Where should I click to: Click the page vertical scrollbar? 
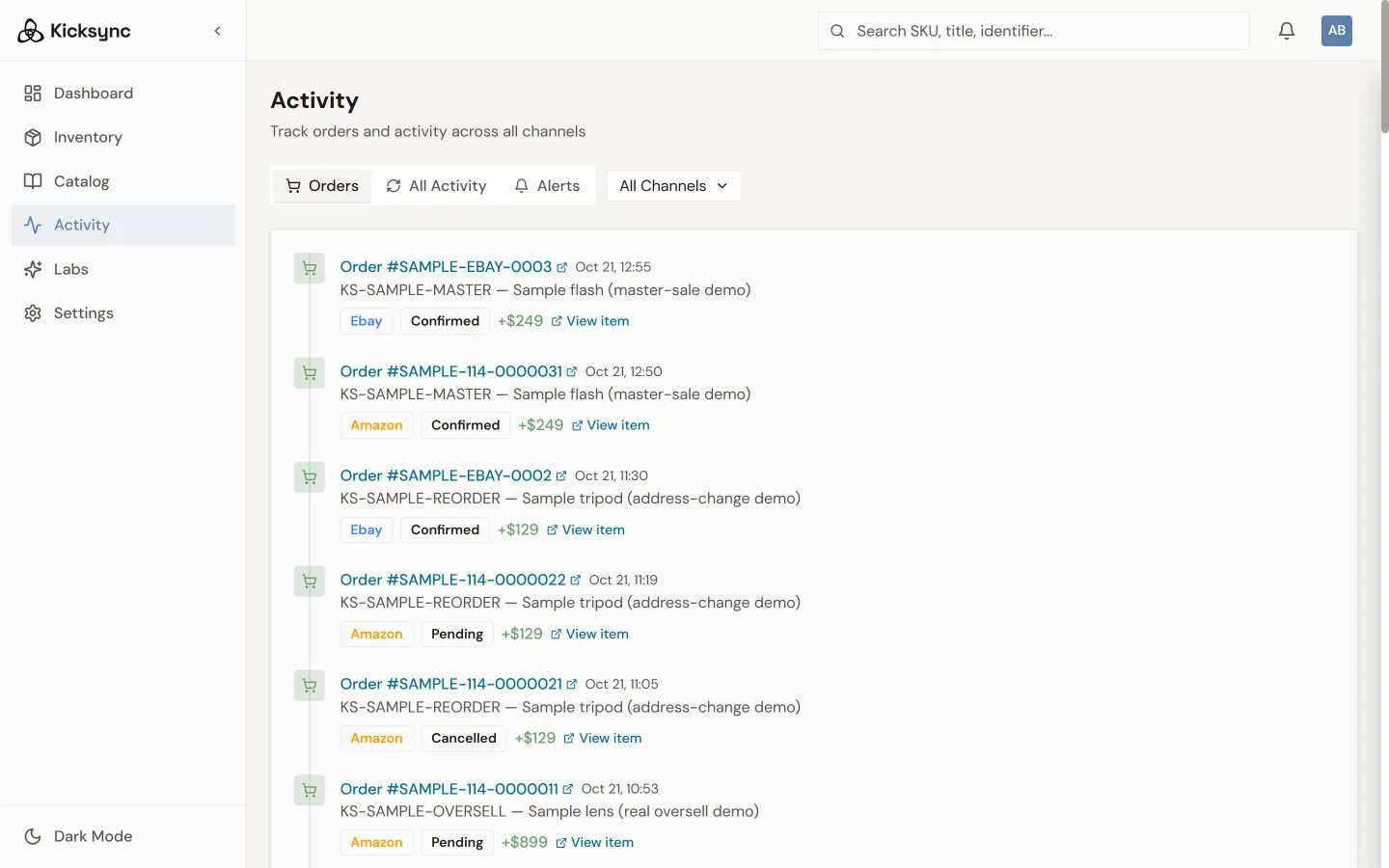1384,68
